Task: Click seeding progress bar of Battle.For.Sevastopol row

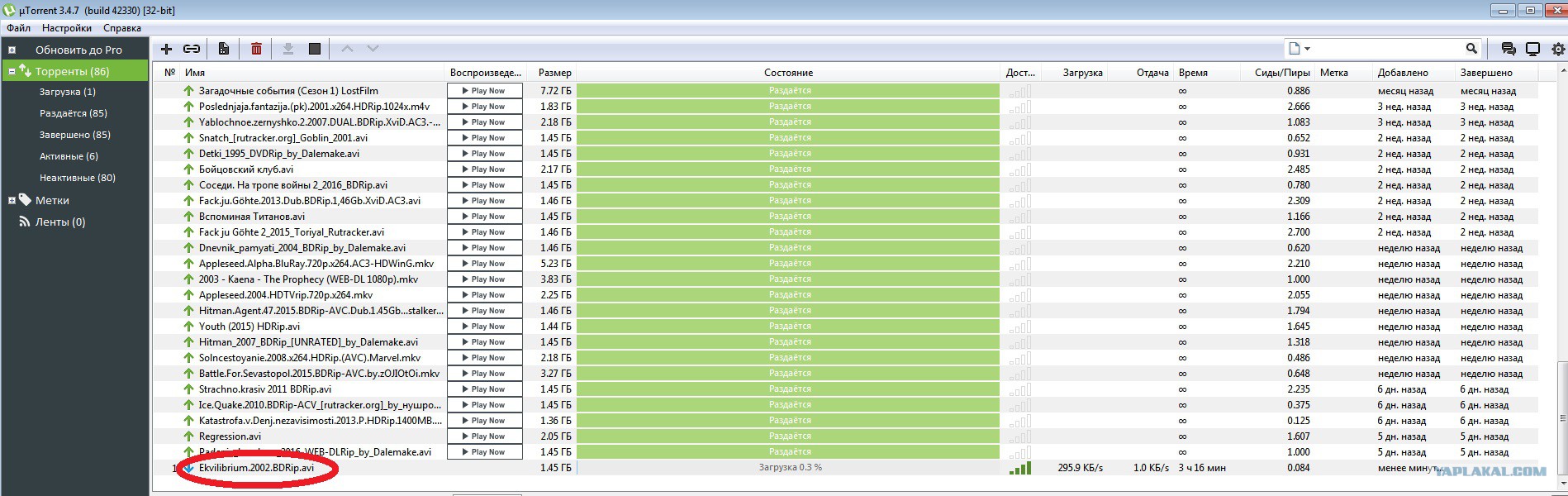Action: (x=789, y=374)
